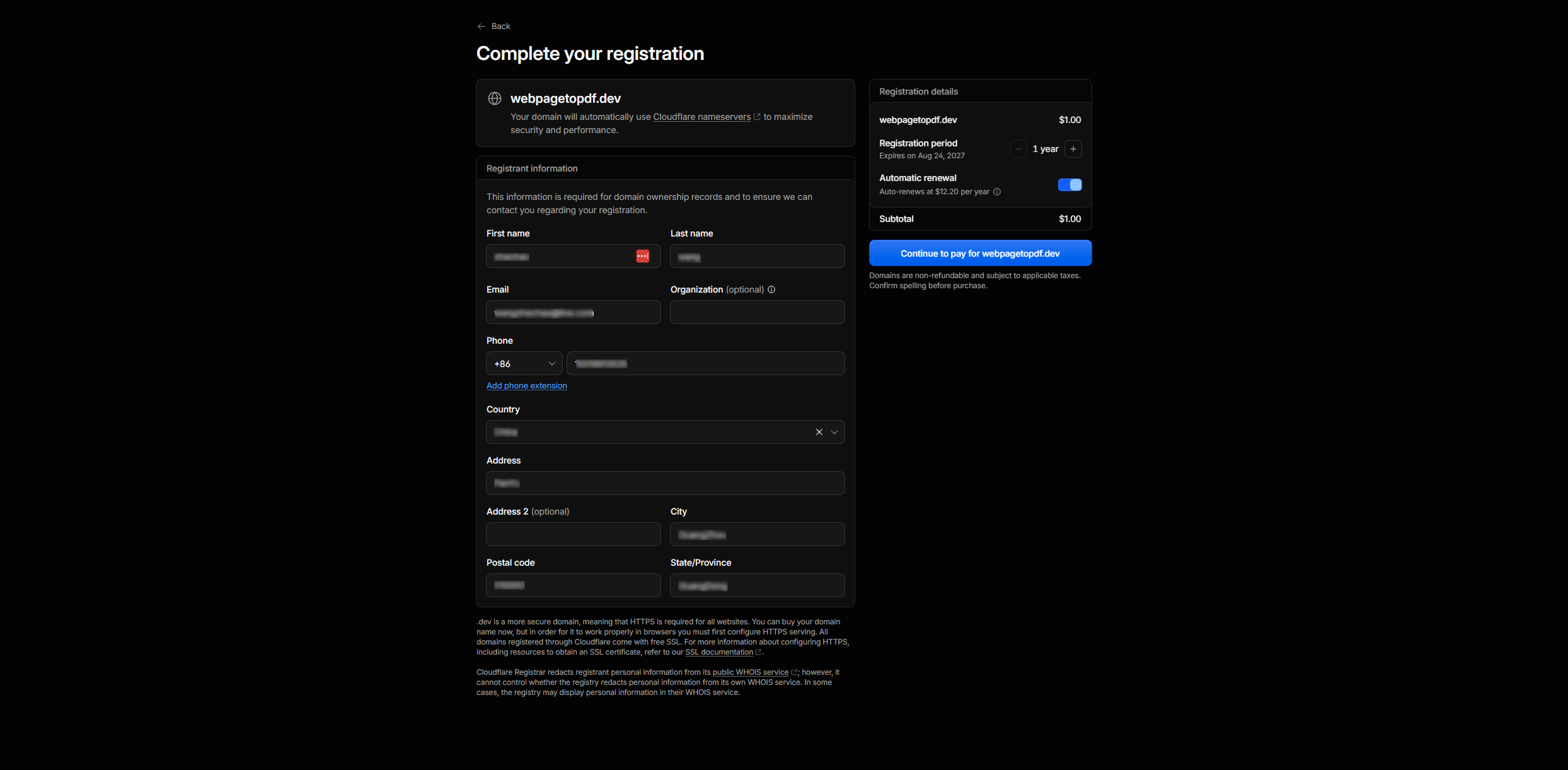This screenshot has height=770, width=1568.
Task: Focus the First name input field
Action: click(x=574, y=256)
